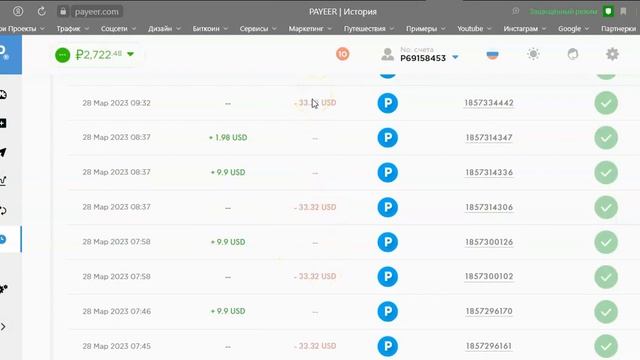Click the Payeer P icon for transaction 1857300126
Screen dimensions: 640x360
tap(387, 242)
